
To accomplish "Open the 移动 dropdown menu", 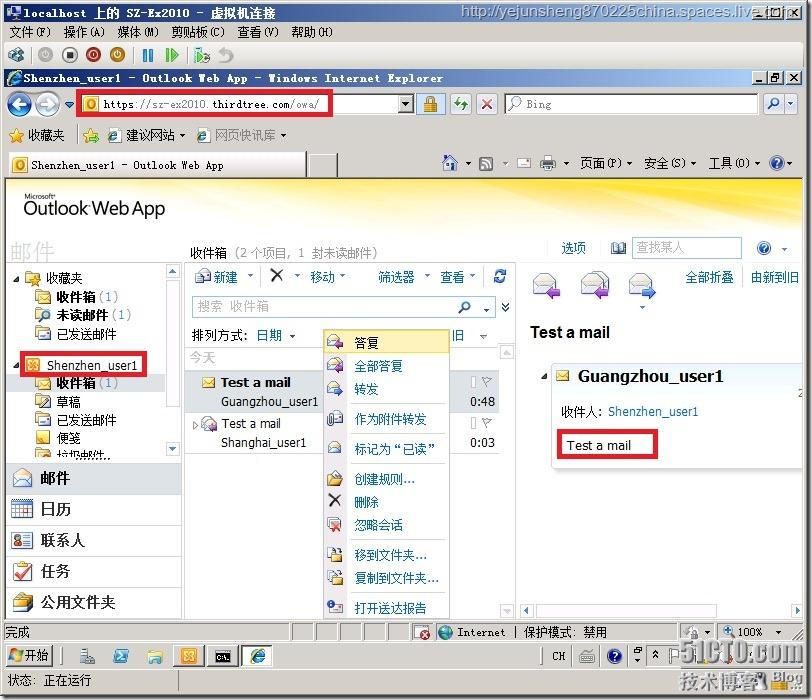I will pos(327,277).
